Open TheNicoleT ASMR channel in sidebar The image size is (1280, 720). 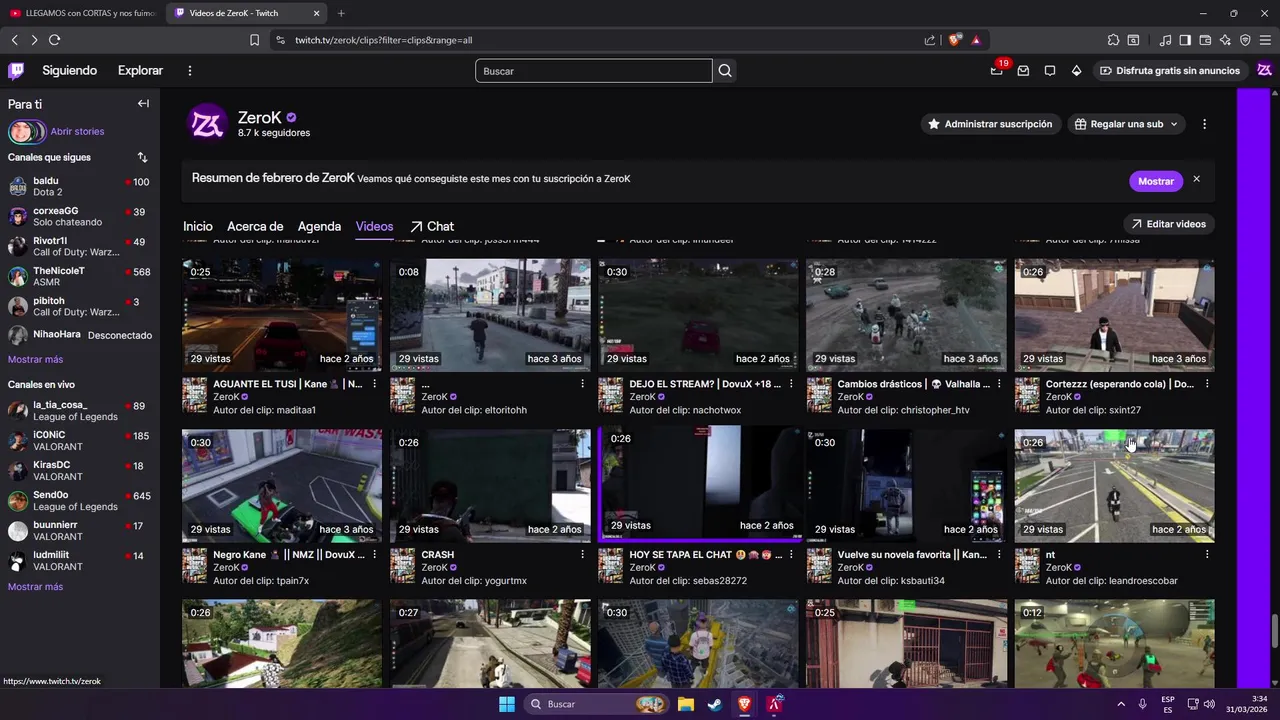[x=80, y=277]
